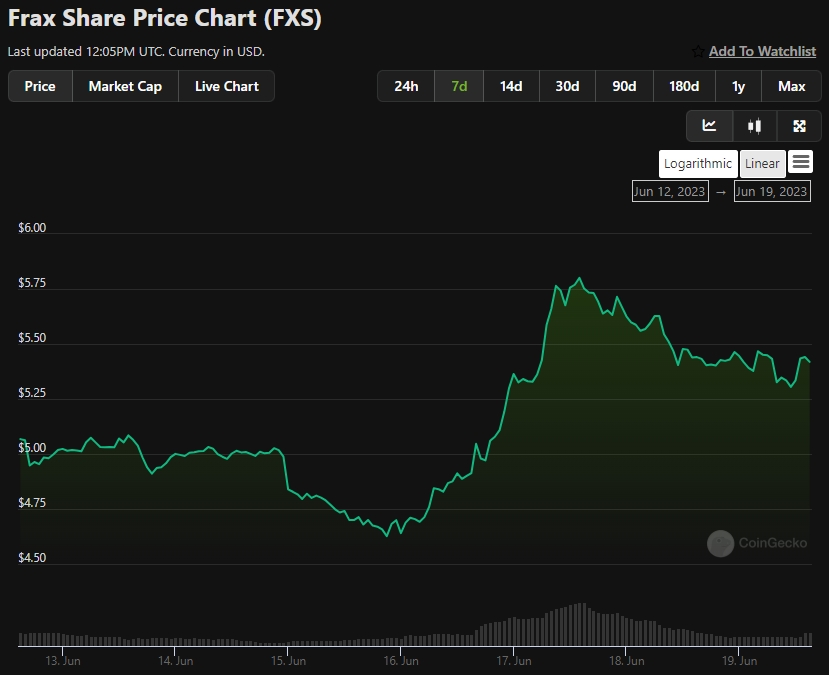Enable Logarithmic scale
Viewport: 829px width, 675px height.
(x=698, y=164)
